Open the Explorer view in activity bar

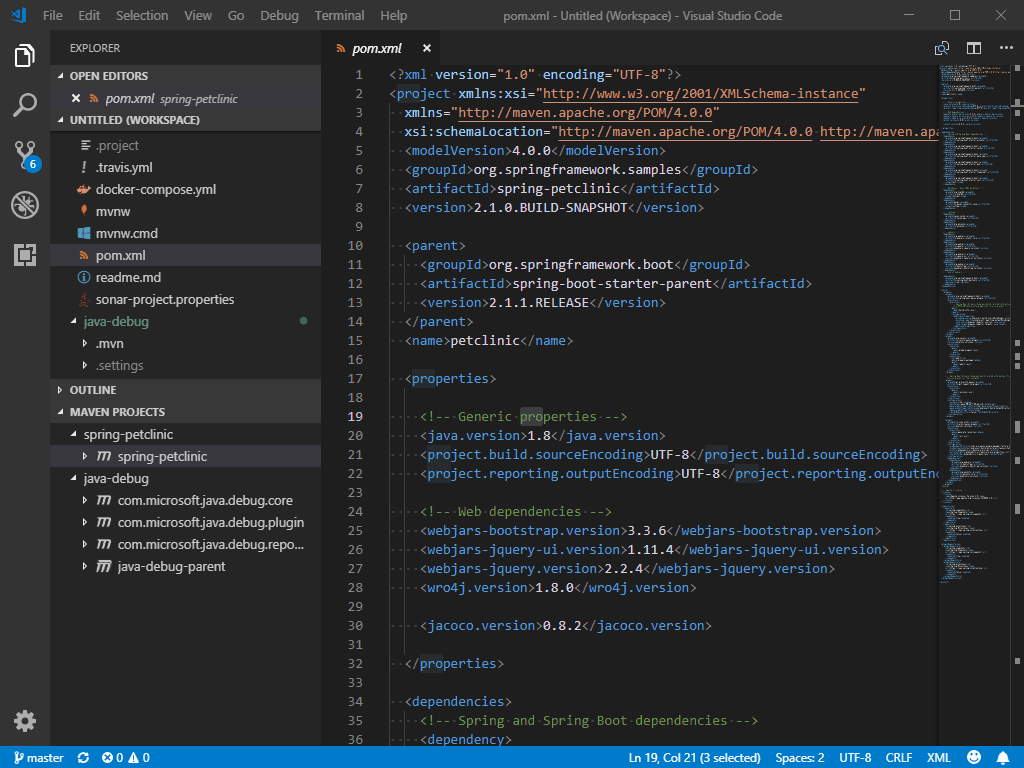[x=25, y=56]
